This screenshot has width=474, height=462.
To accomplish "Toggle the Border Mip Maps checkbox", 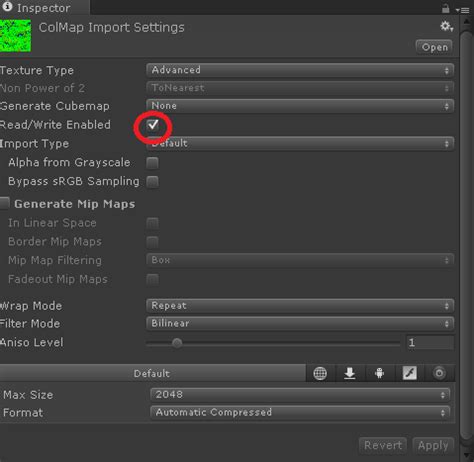I will (153, 242).
